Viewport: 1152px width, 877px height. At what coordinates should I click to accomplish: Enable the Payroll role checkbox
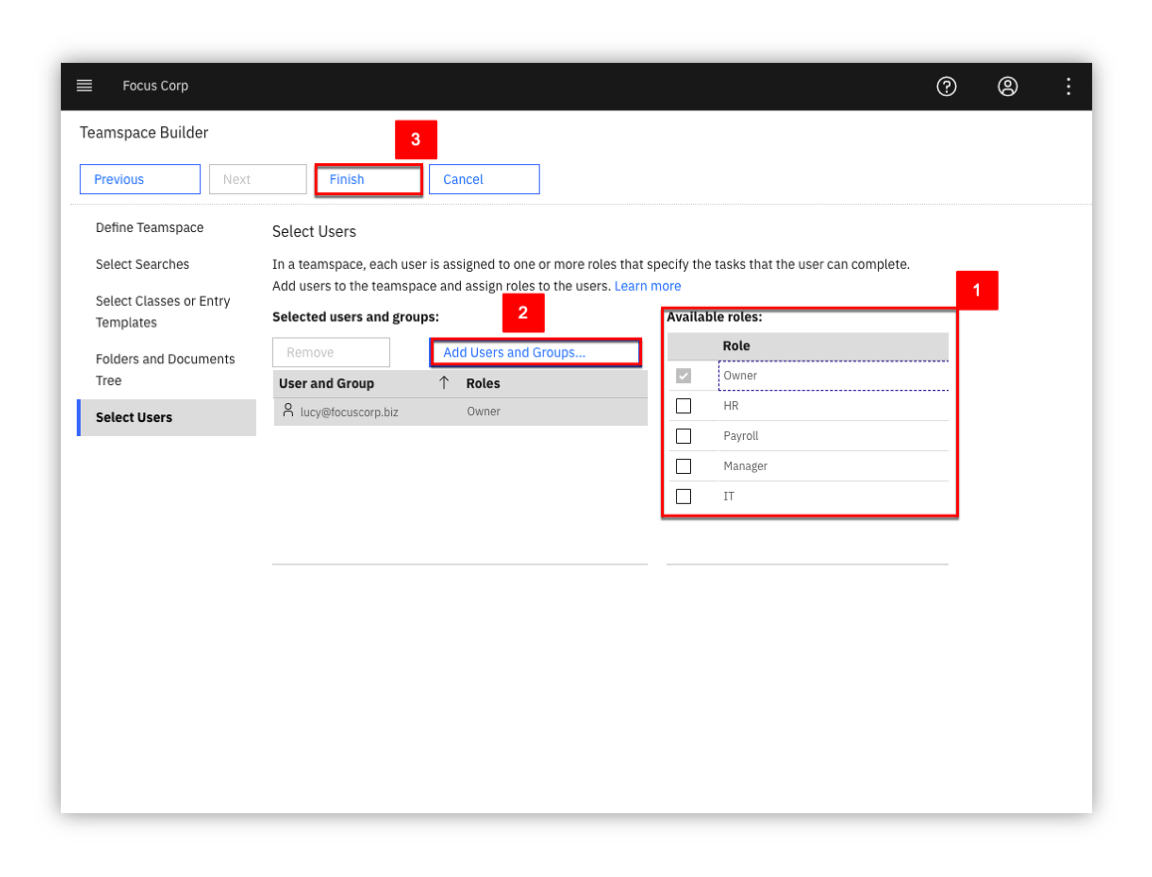[x=683, y=436]
